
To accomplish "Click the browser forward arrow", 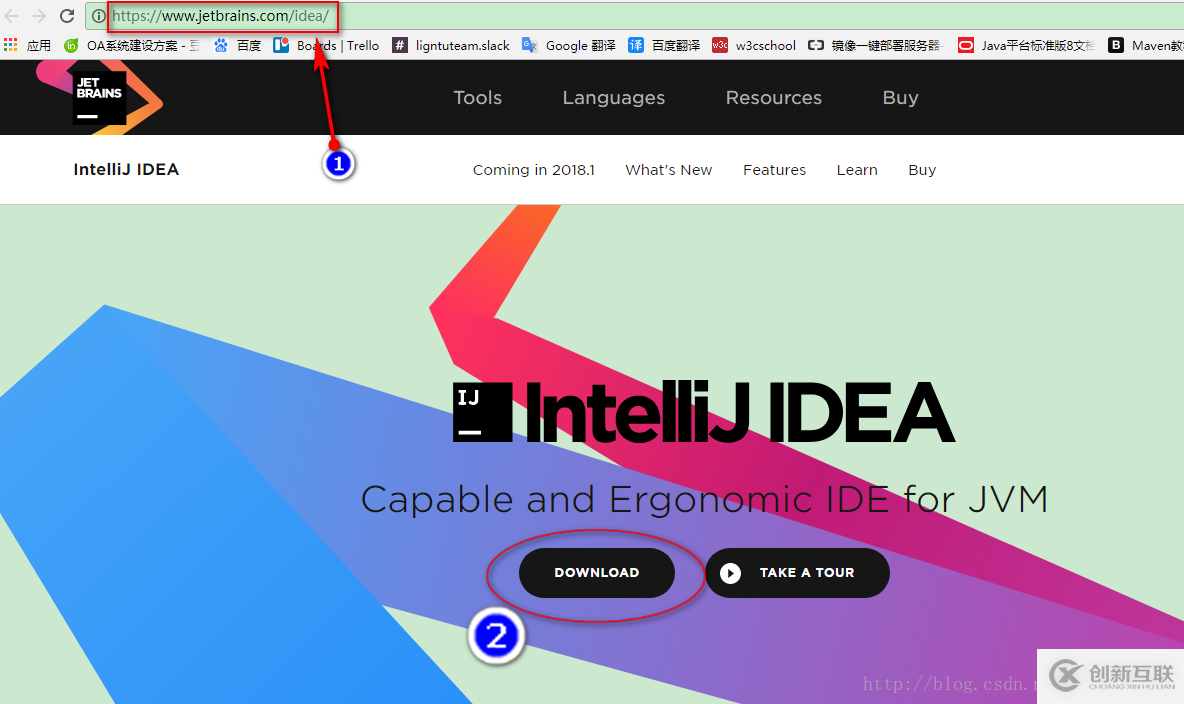I will pyautogui.click(x=39, y=16).
